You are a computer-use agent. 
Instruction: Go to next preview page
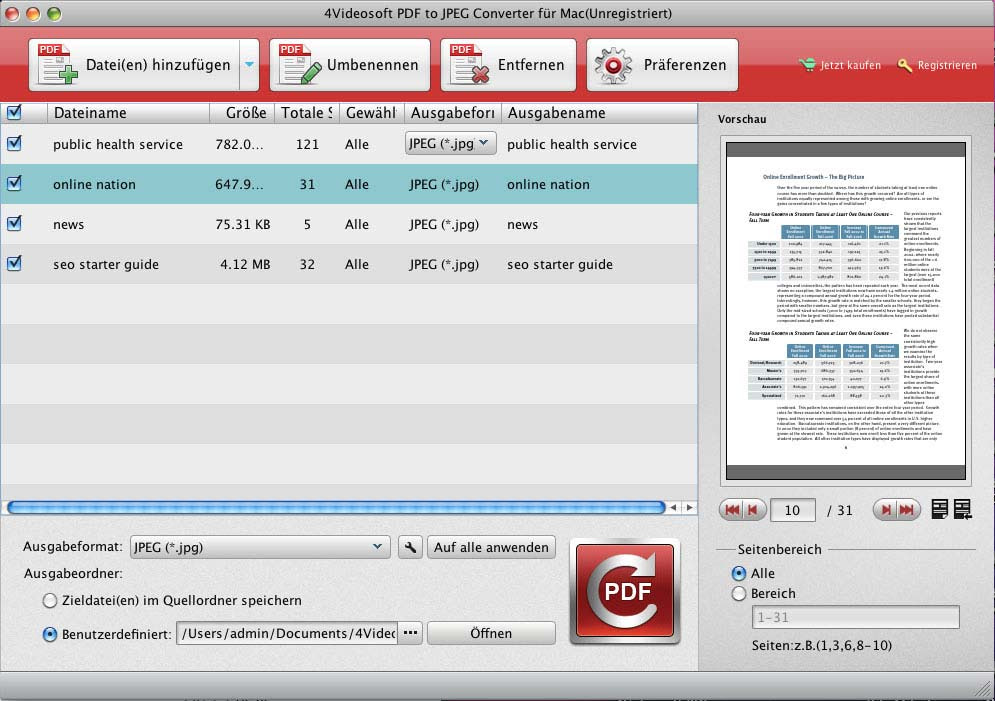(885, 509)
